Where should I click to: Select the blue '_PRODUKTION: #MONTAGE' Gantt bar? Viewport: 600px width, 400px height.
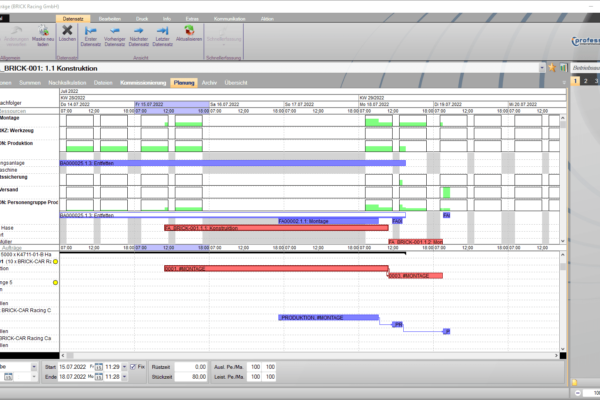[x=329, y=318]
